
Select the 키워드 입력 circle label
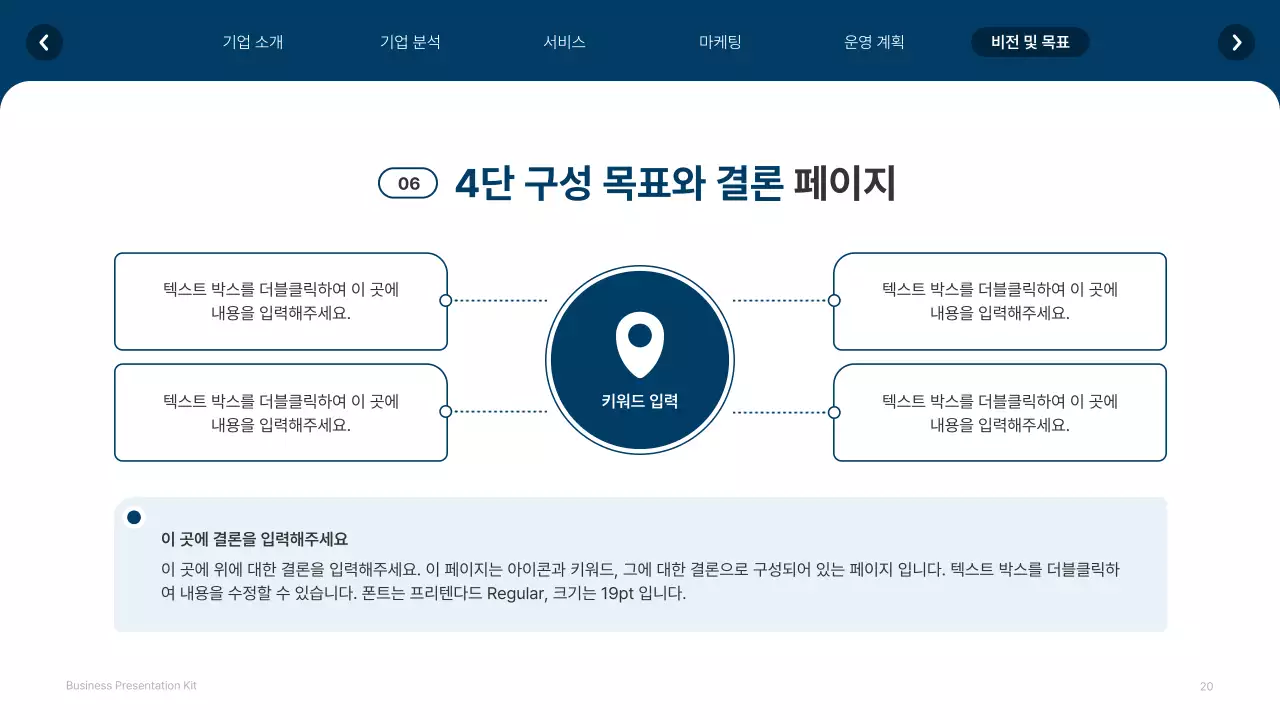click(639, 400)
